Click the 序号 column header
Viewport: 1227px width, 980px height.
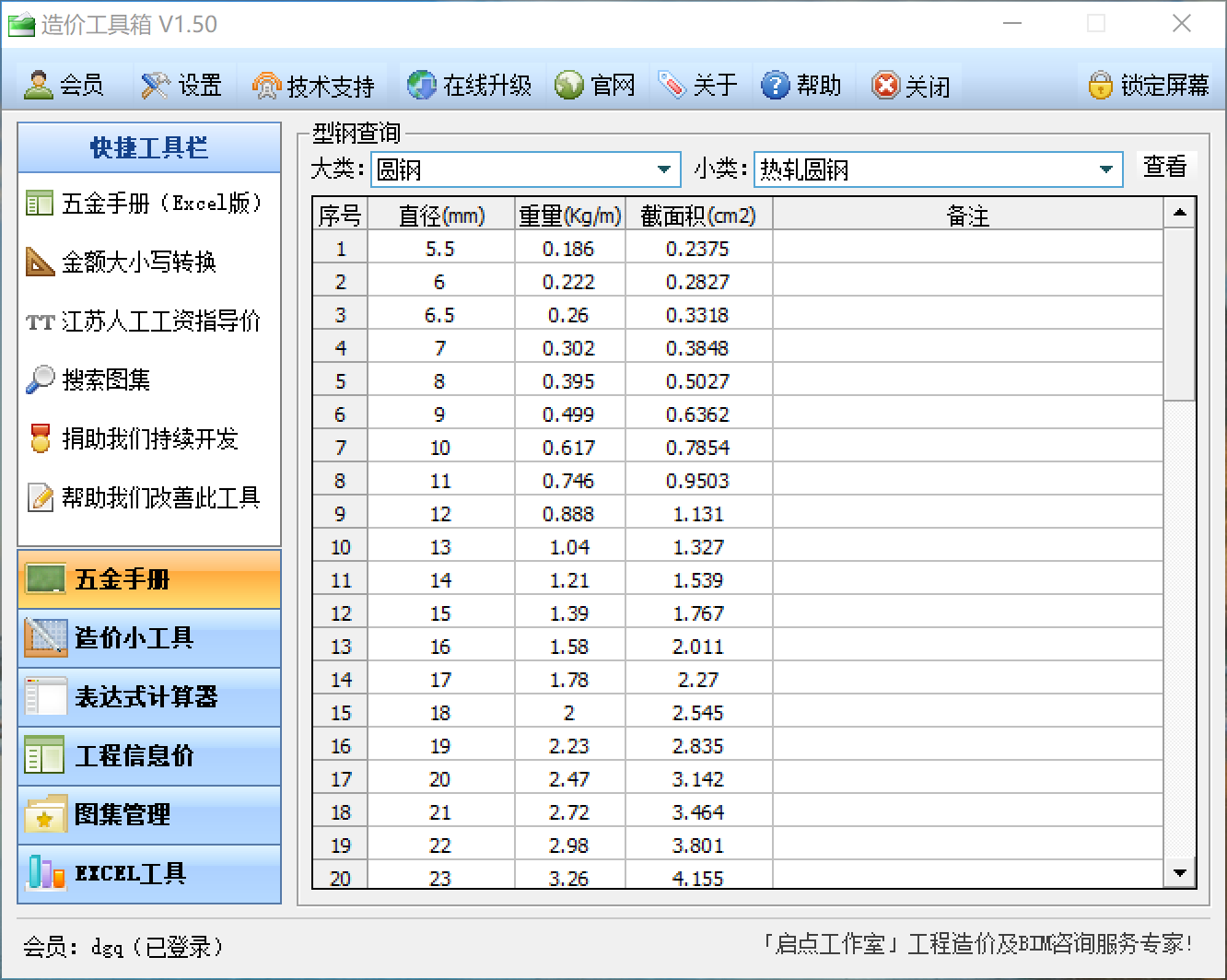[x=340, y=215]
